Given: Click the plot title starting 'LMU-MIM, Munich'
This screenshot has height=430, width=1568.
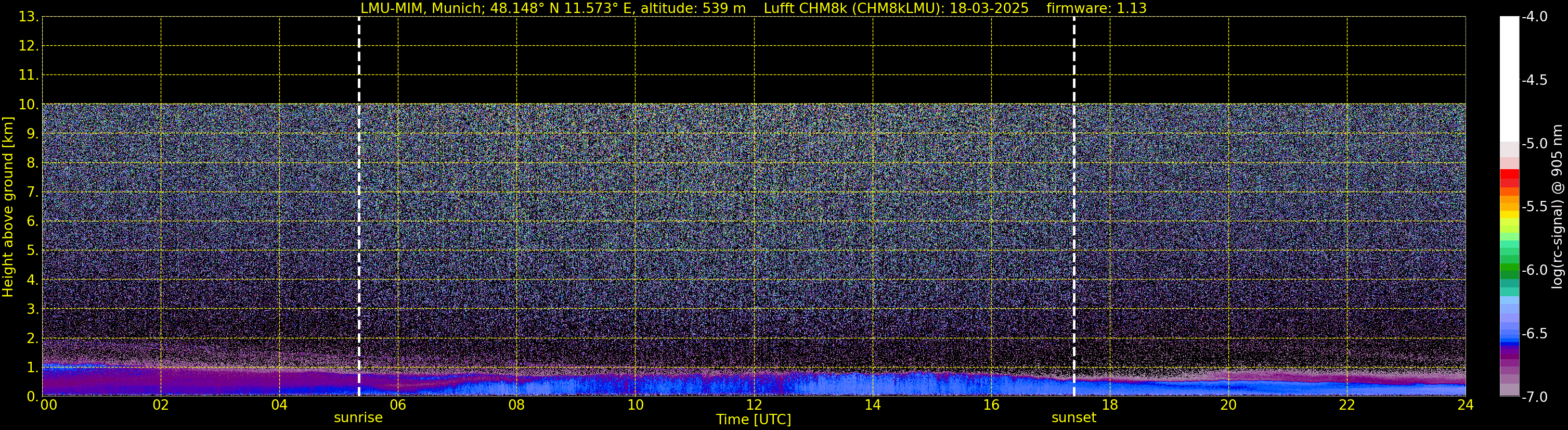Looking at the screenshot, I should pyautogui.click(x=754, y=8).
